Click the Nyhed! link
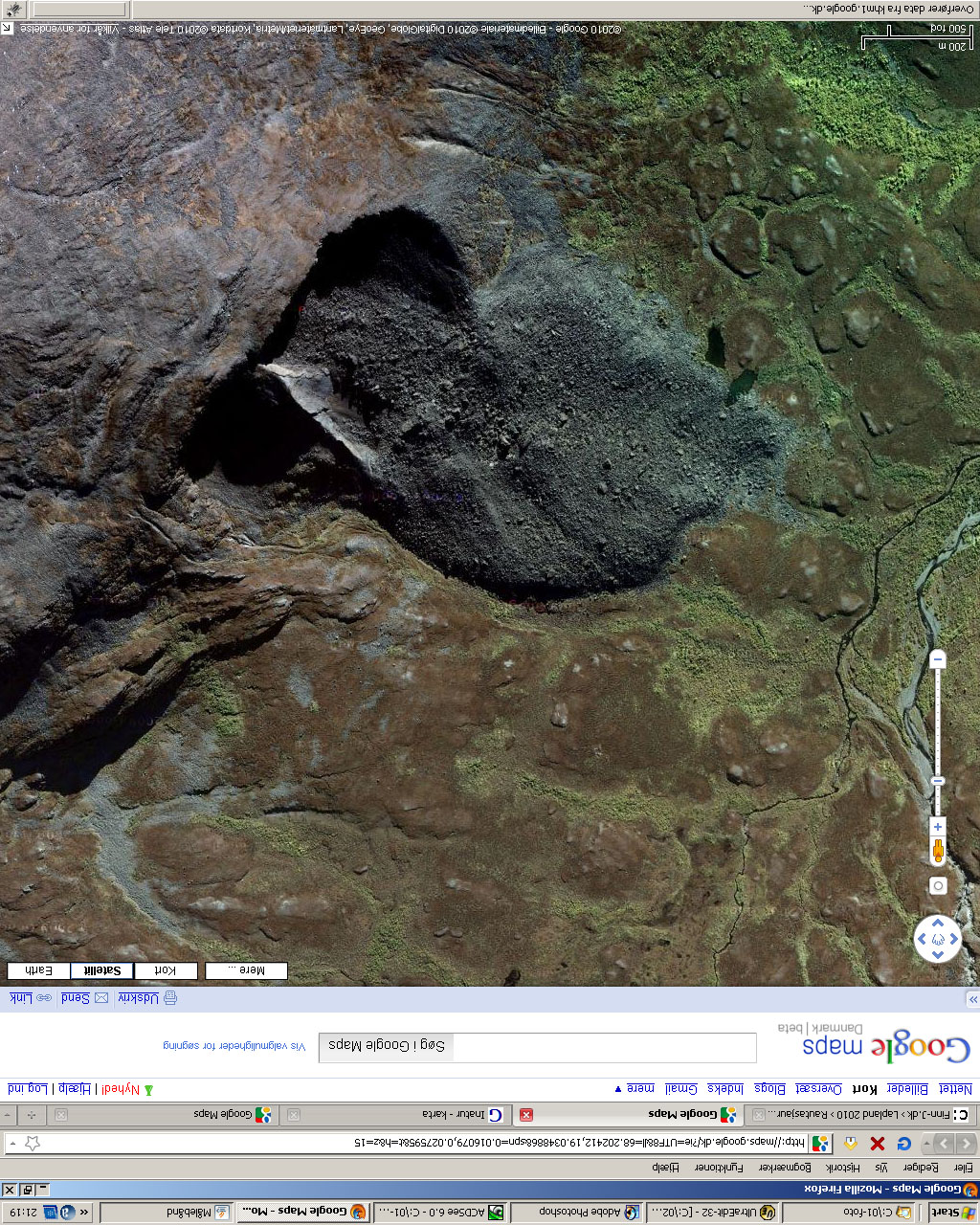Viewport: 980px width, 1225px height. 121,1089
